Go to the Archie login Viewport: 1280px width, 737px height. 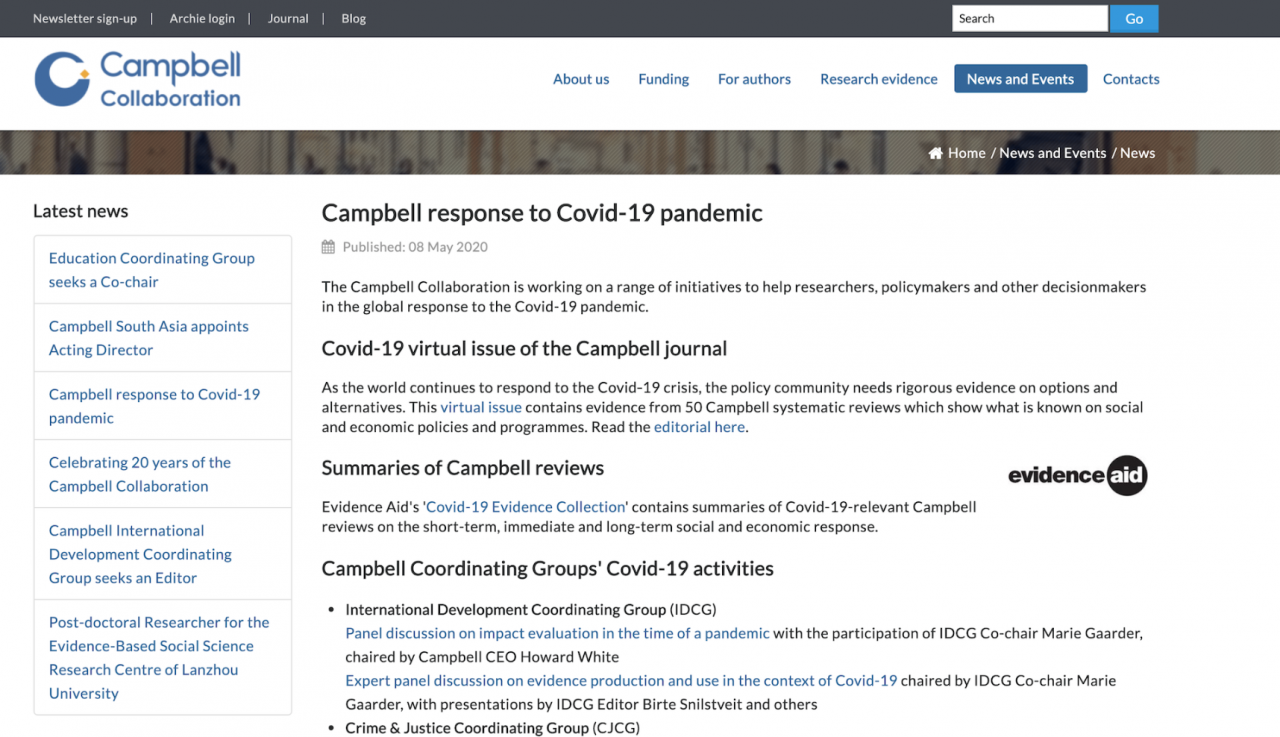202,18
